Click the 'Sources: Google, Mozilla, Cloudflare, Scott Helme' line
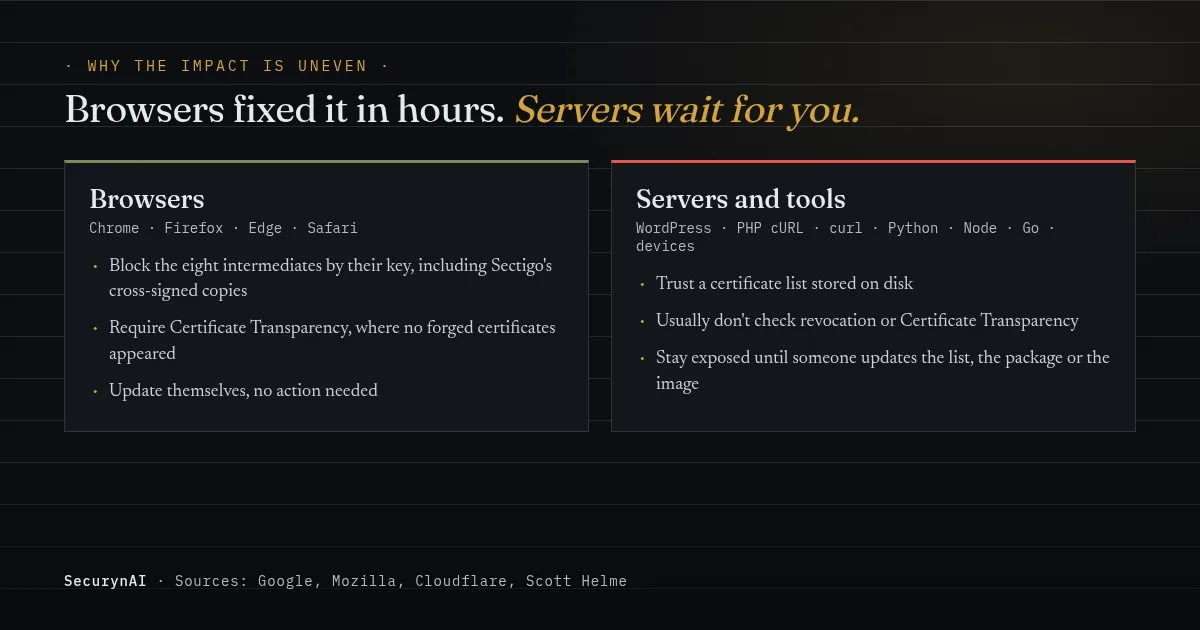This screenshot has width=1200, height=630. pyautogui.click(x=401, y=580)
